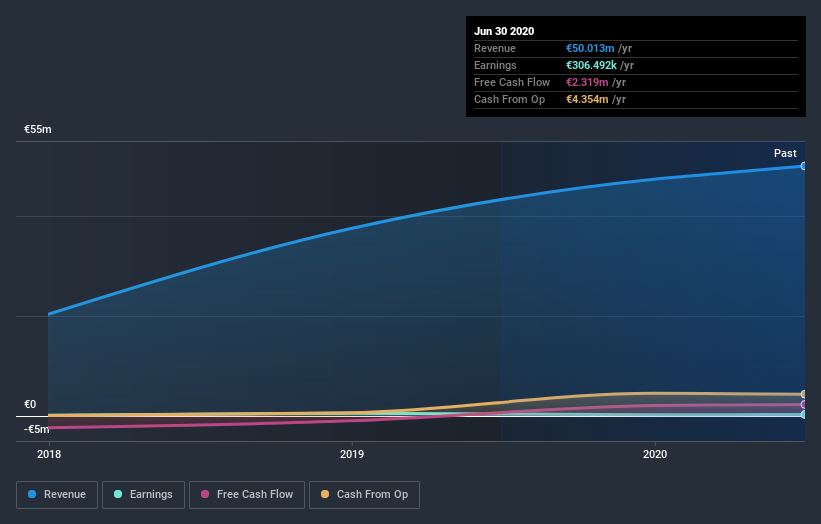Click the 2019 x-axis label
This screenshot has height=524, width=821.
click(x=352, y=454)
